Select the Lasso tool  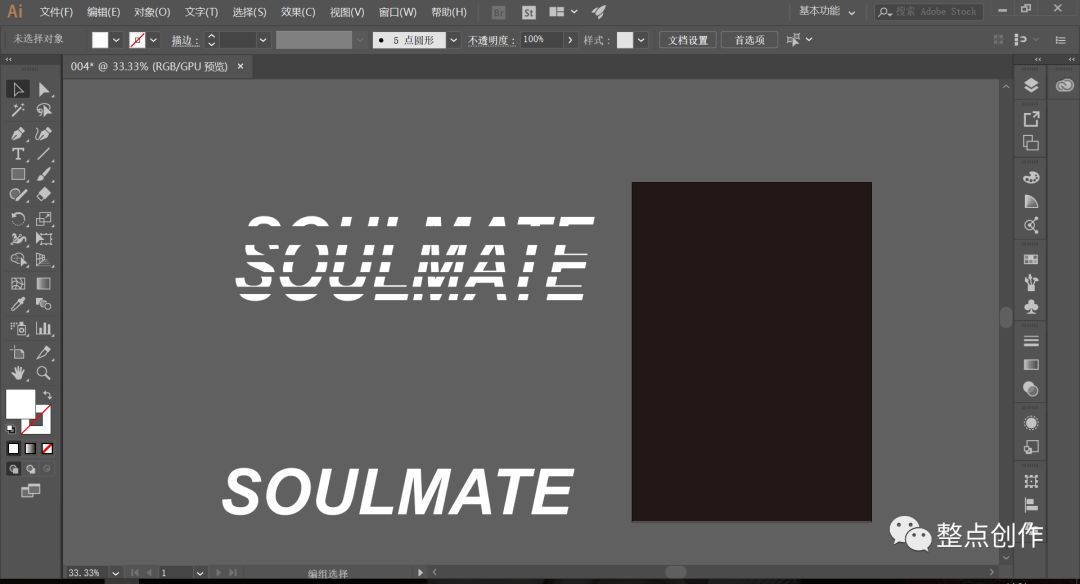pyautogui.click(x=43, y=110)
